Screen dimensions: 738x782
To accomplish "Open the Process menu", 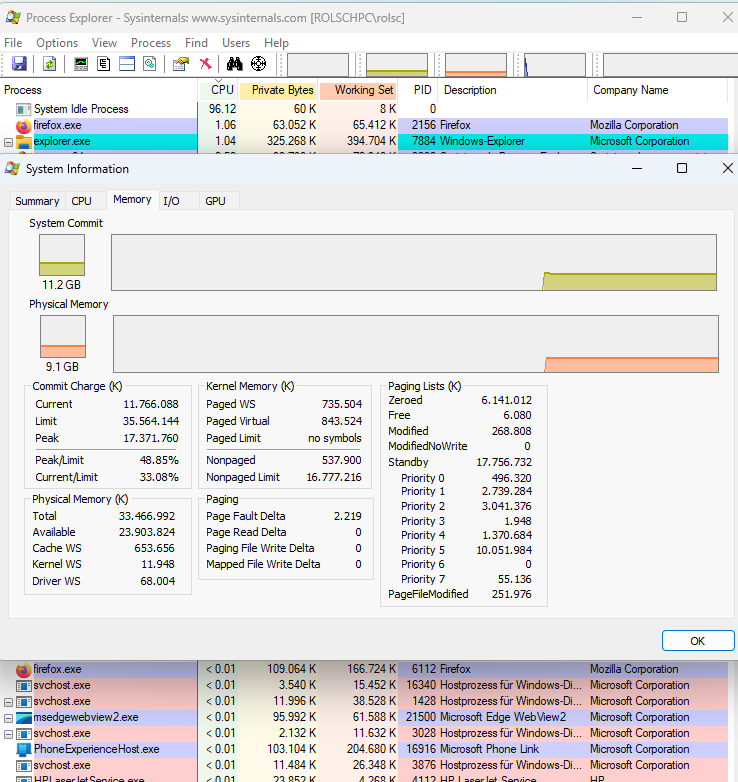I will (x=151, y=43).
